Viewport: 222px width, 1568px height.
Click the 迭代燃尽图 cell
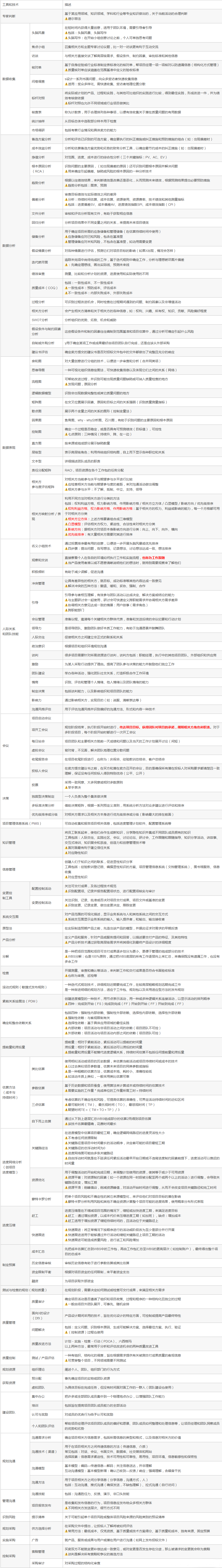46,262
